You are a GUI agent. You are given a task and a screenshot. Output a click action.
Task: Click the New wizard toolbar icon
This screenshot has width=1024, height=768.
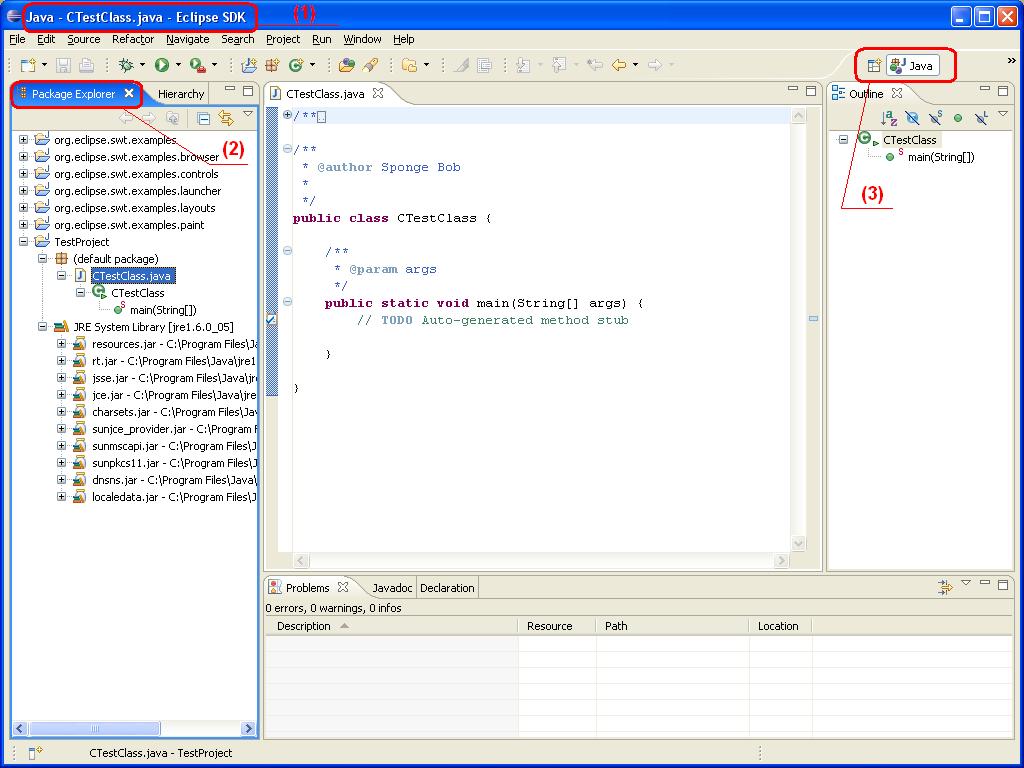tap(28, 65)
